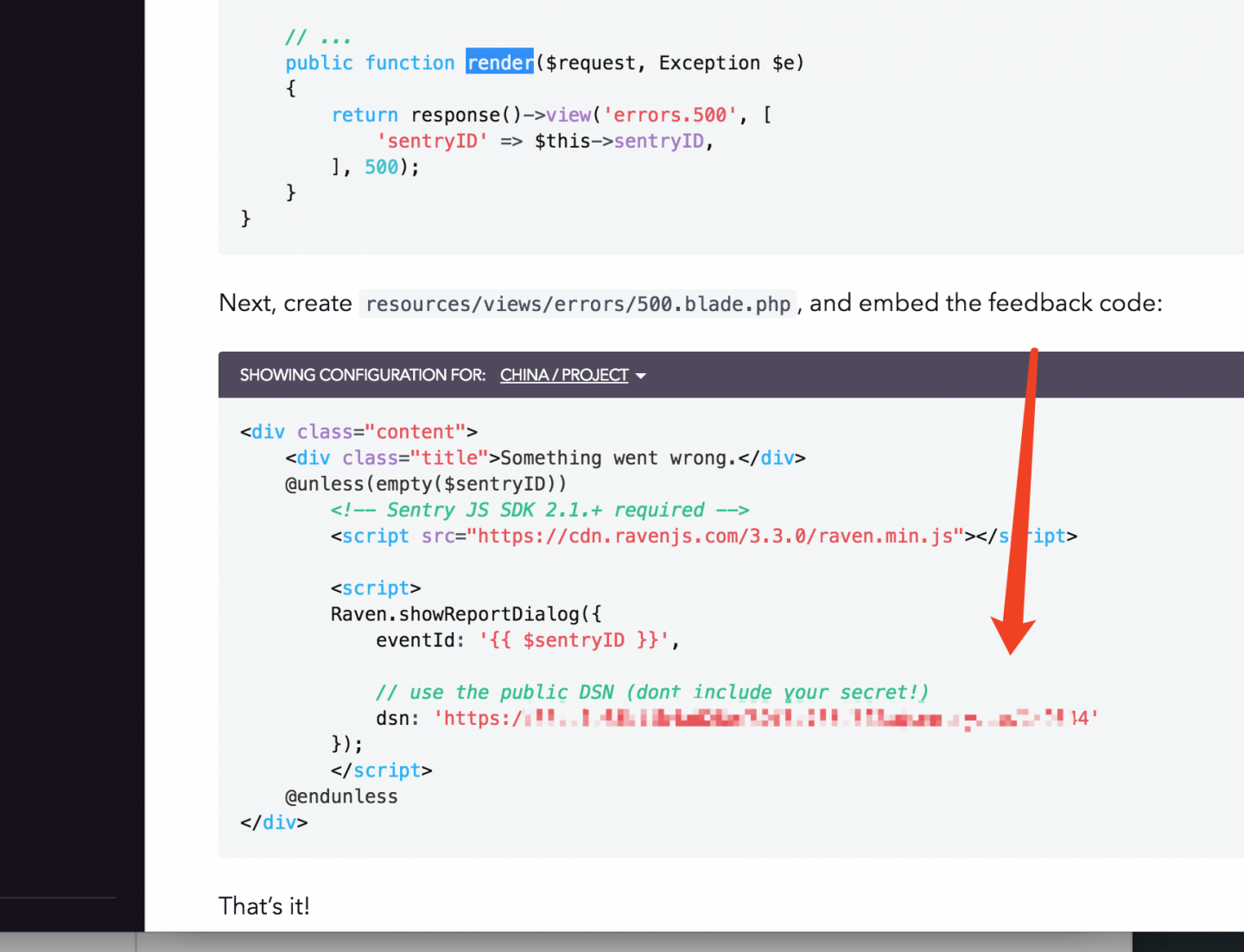Click the <div class="content"> opening tag
The image size is (1244, 952).
tap(359, 432)
